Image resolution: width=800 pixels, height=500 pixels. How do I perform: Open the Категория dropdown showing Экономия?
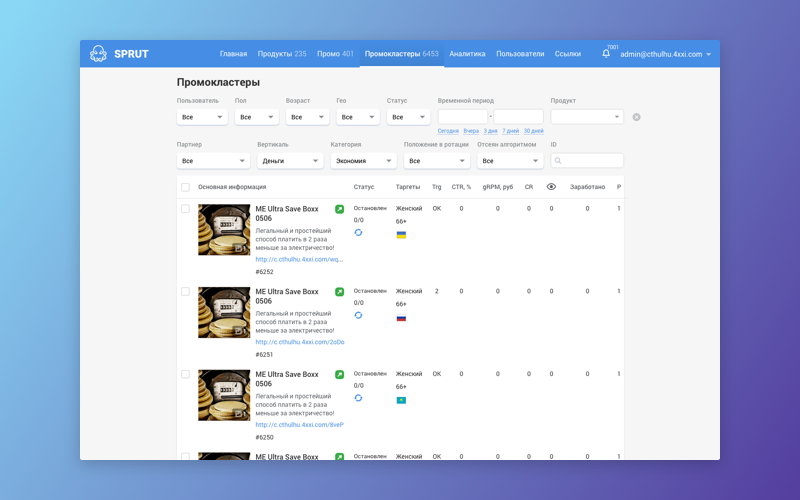coord(363,161)
